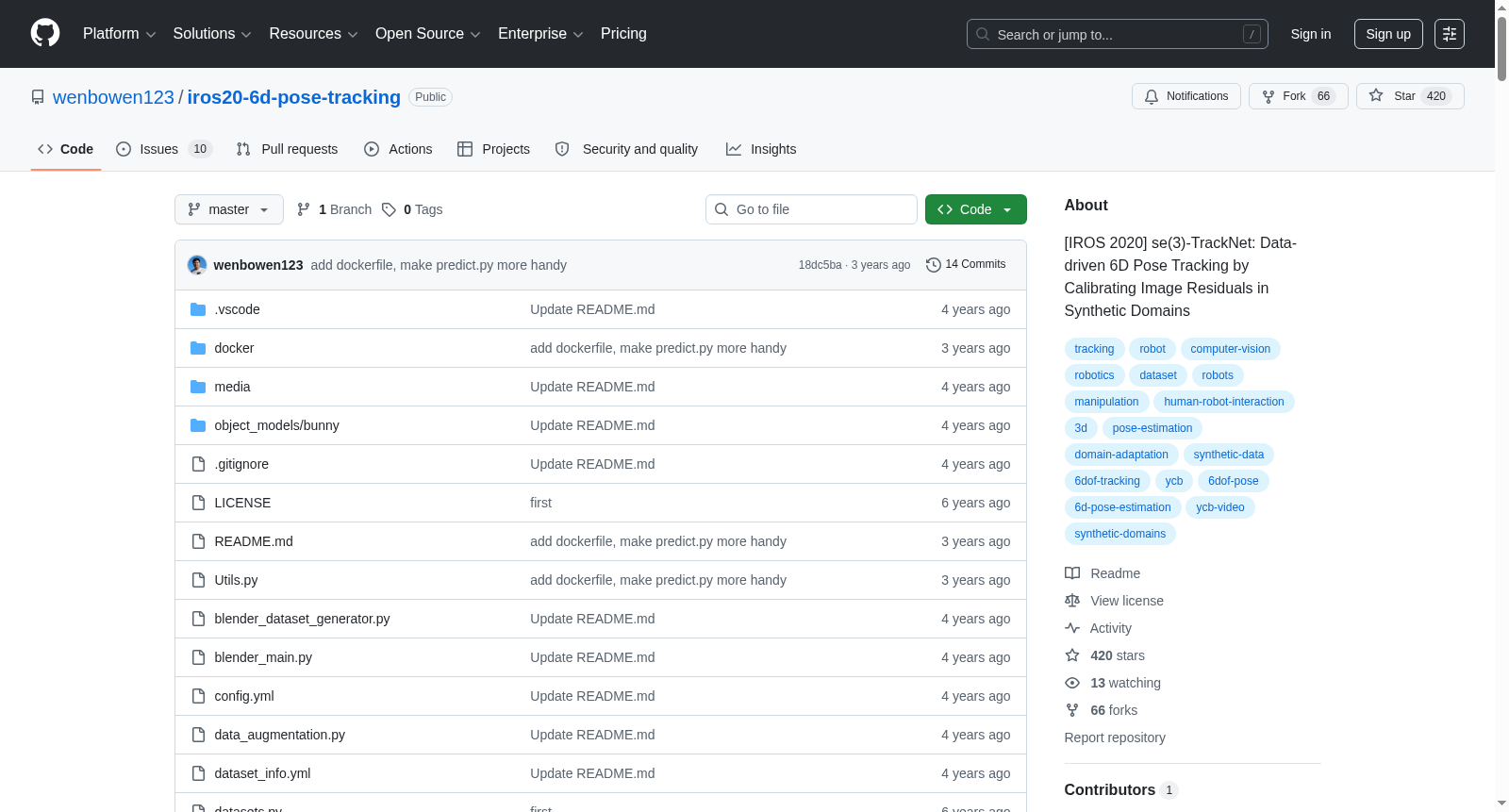Viewport: 1509px width, 812px height.
Task: Click the Readme book icon in About
Action: (1072, 573)
